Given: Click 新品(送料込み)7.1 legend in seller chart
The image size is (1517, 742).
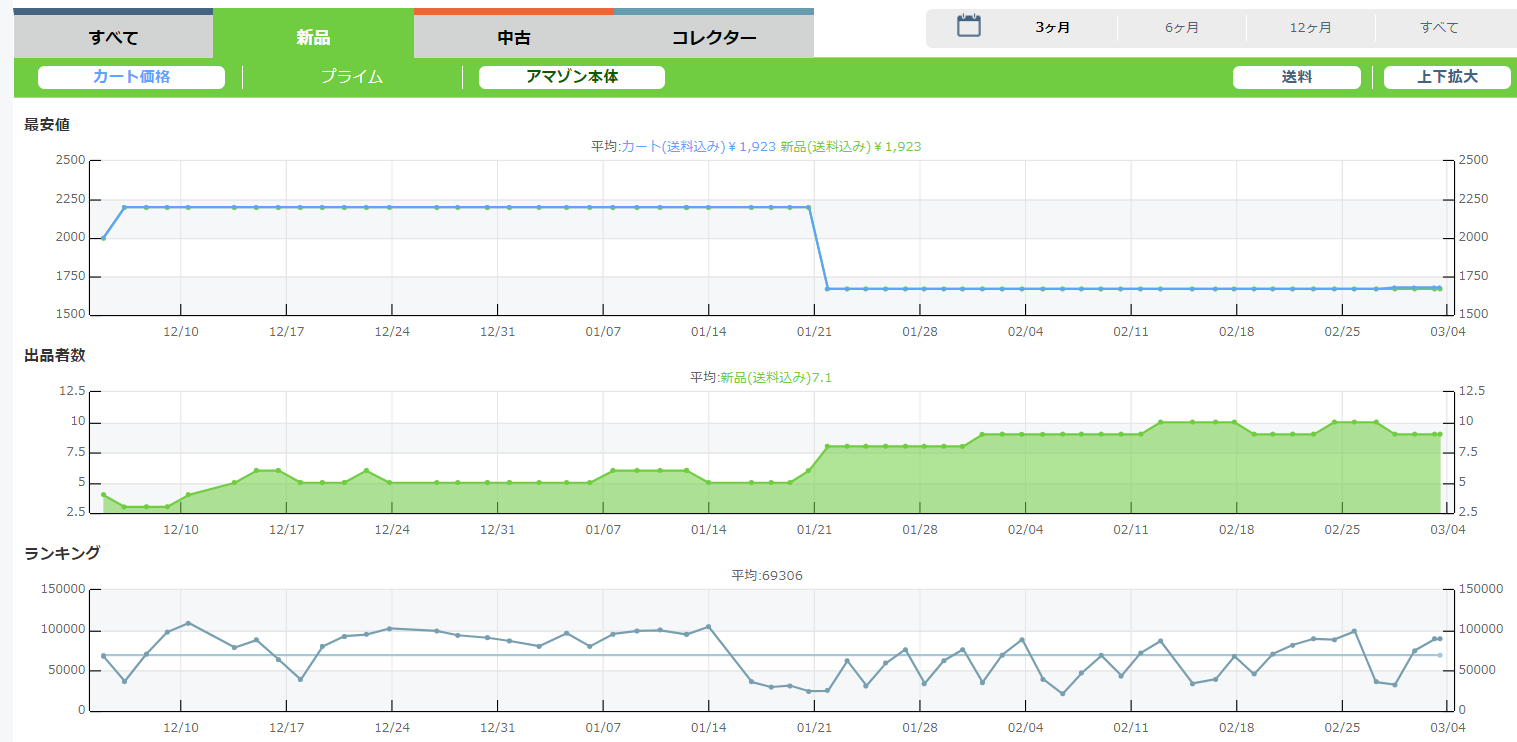Looking at the screenshot, I should (776, 377).
